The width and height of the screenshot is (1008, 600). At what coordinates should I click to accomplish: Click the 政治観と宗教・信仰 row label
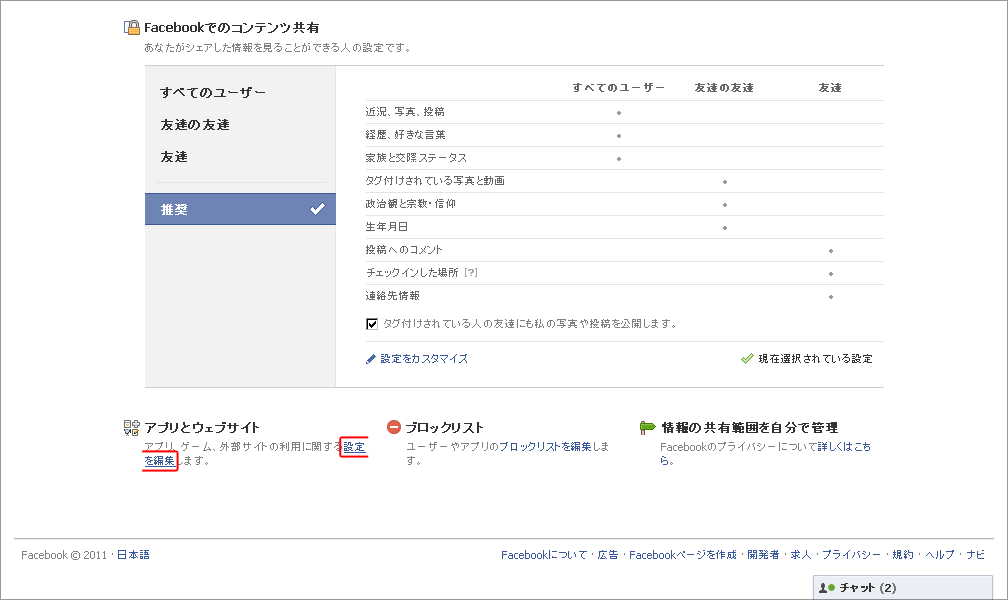click(411, 204)
